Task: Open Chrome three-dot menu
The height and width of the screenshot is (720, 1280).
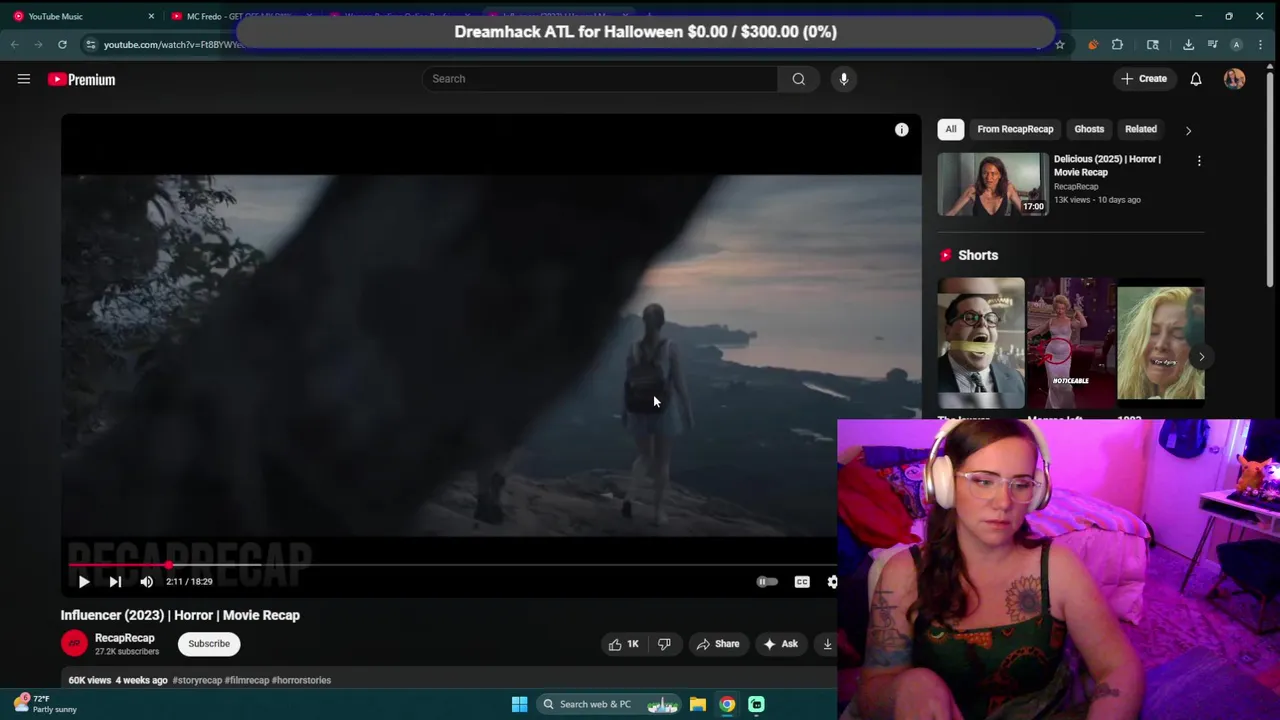Action: (1260, 44)
